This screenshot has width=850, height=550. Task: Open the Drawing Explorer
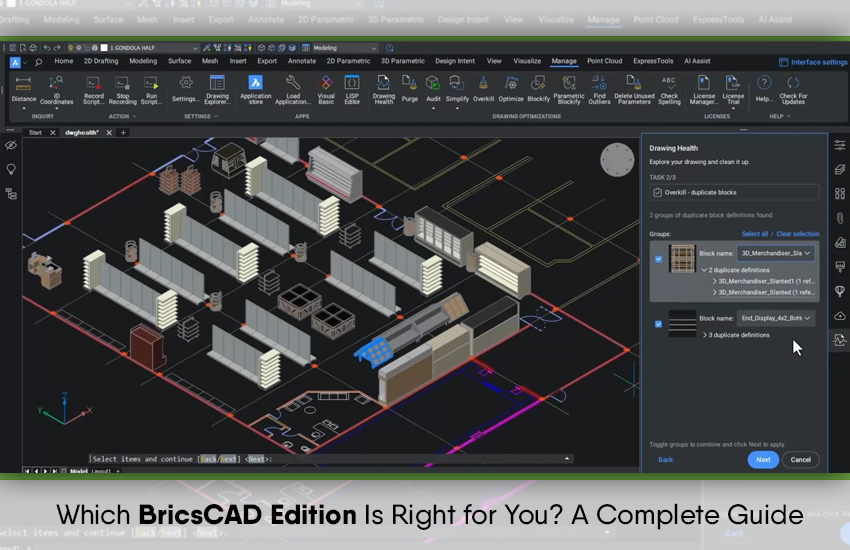(x=217, y=90)
